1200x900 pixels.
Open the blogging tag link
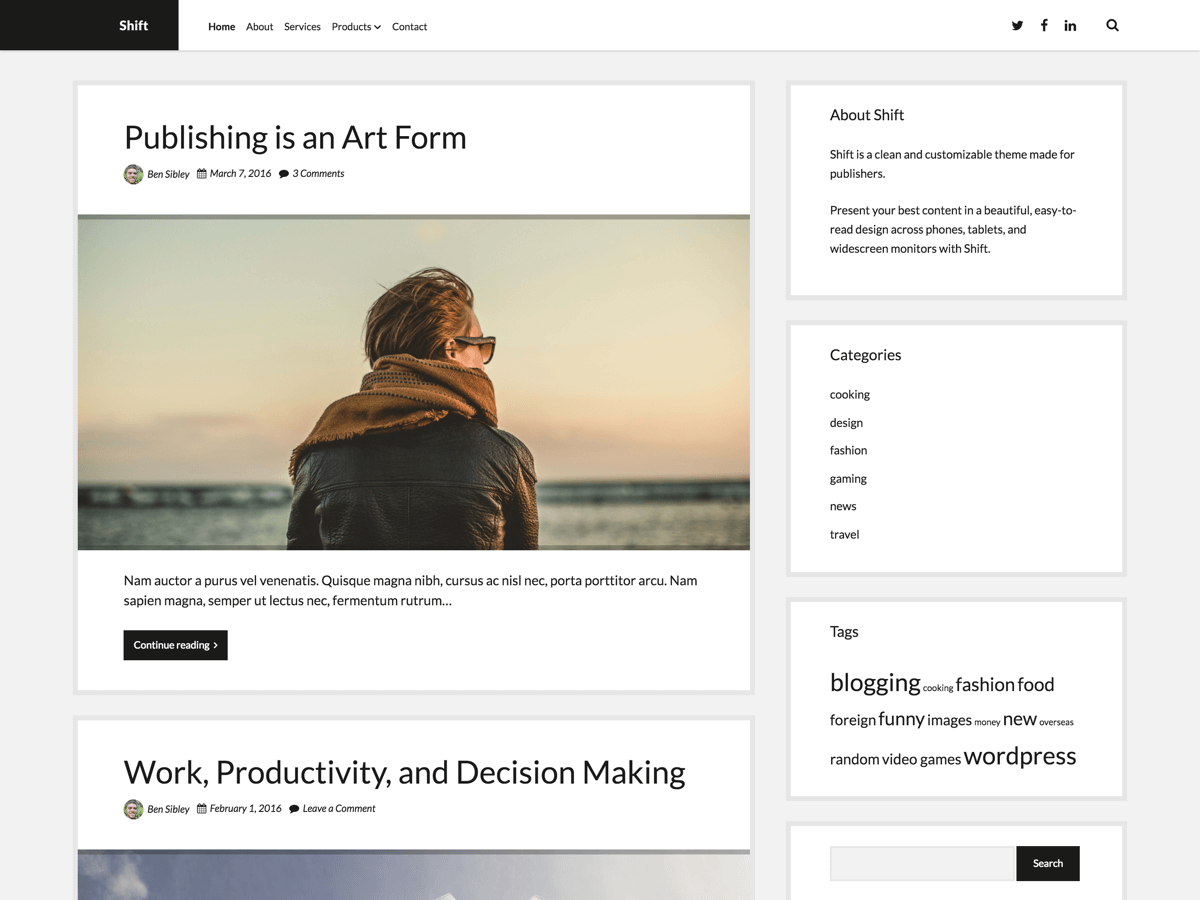click(874, 682)
